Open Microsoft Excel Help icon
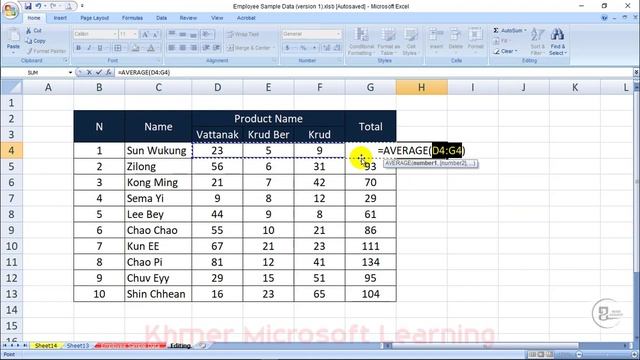This screenshot has height=360, width=640. [x=604, y=18]
